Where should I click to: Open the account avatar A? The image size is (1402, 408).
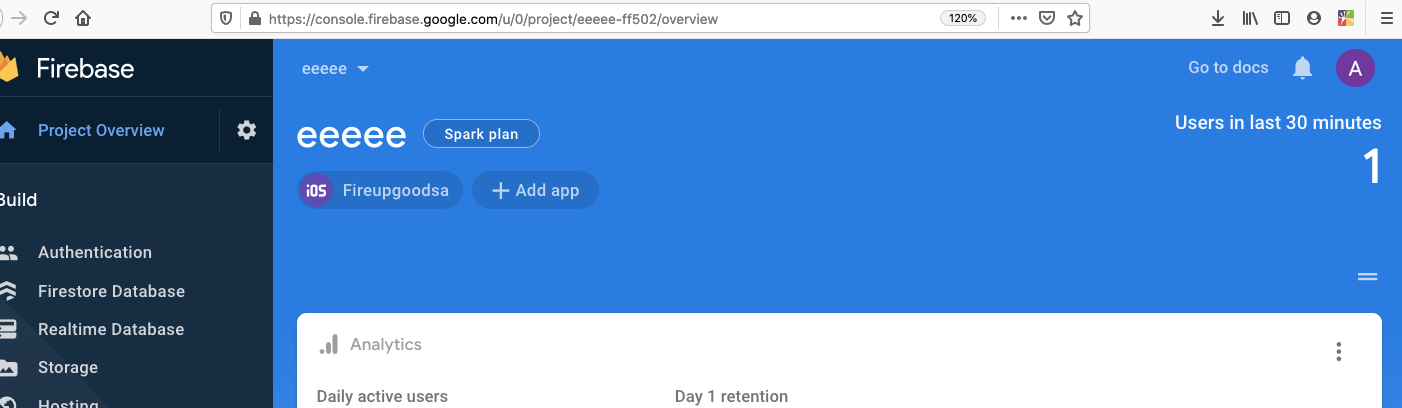click(x=1355, y=68)
